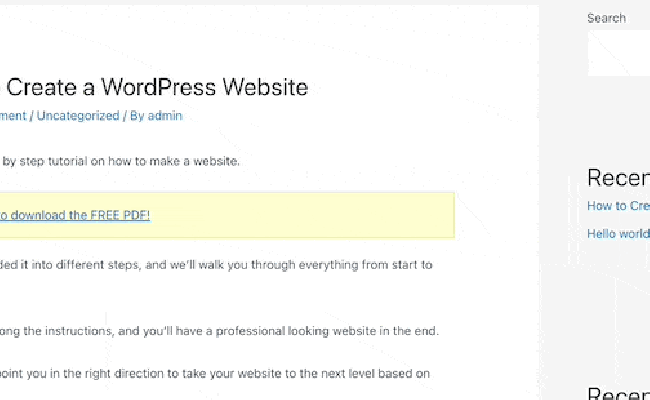Viewport: 650px width, 400px height.
Task: Click the Search input field in sidebar
Action: (x=618, y=53)
